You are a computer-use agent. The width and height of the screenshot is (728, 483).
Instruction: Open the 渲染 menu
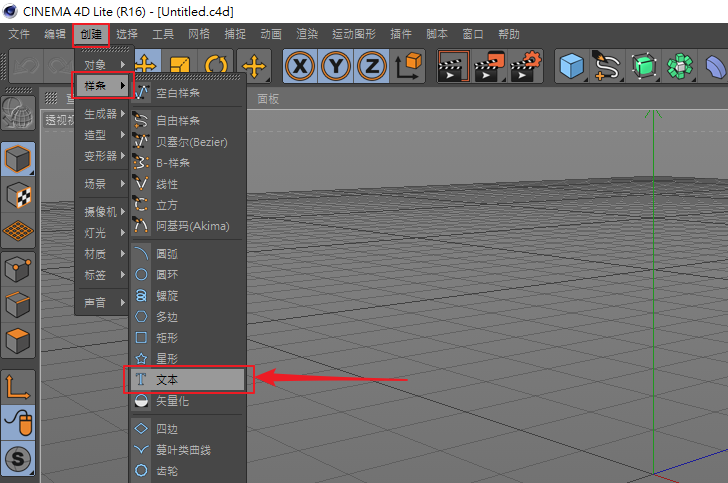pos(307,34)
